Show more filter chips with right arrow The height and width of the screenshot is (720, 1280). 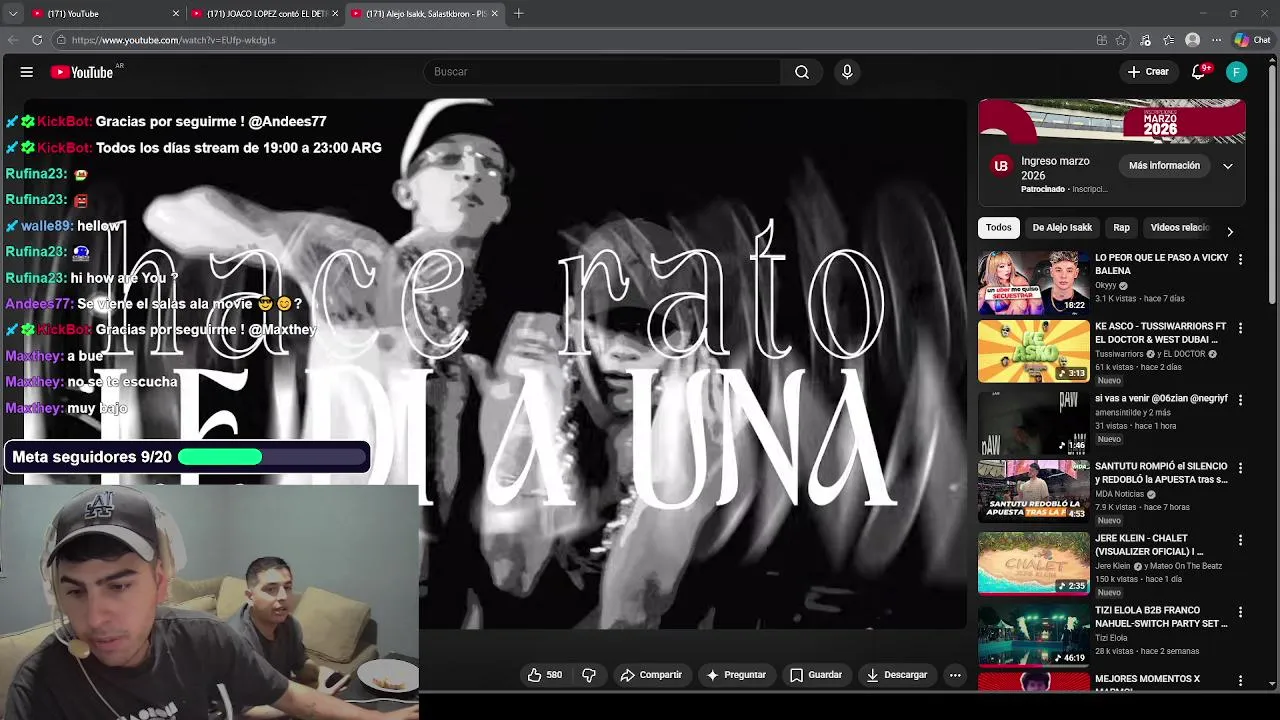pyautogui.click(x=1230, y=232)
